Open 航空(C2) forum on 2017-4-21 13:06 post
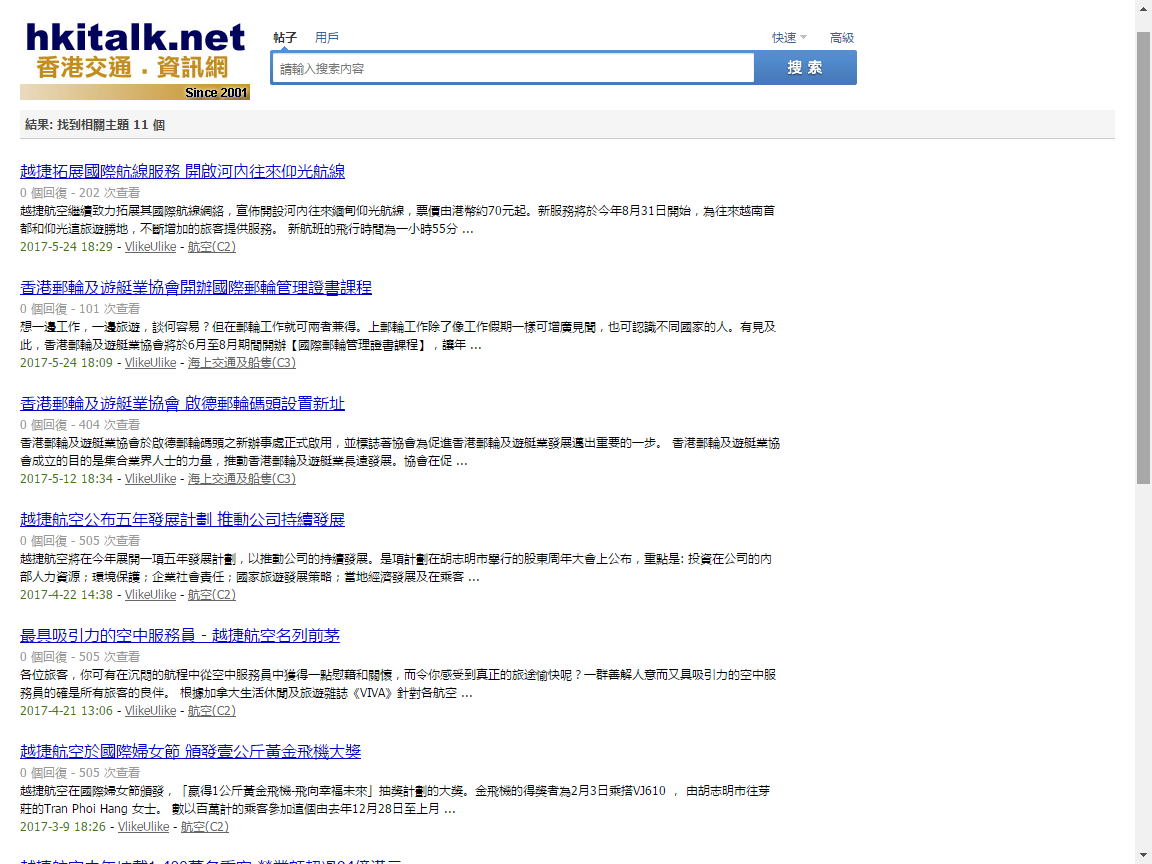This screenshot has width=1152, height=864. tap(212, 711)
